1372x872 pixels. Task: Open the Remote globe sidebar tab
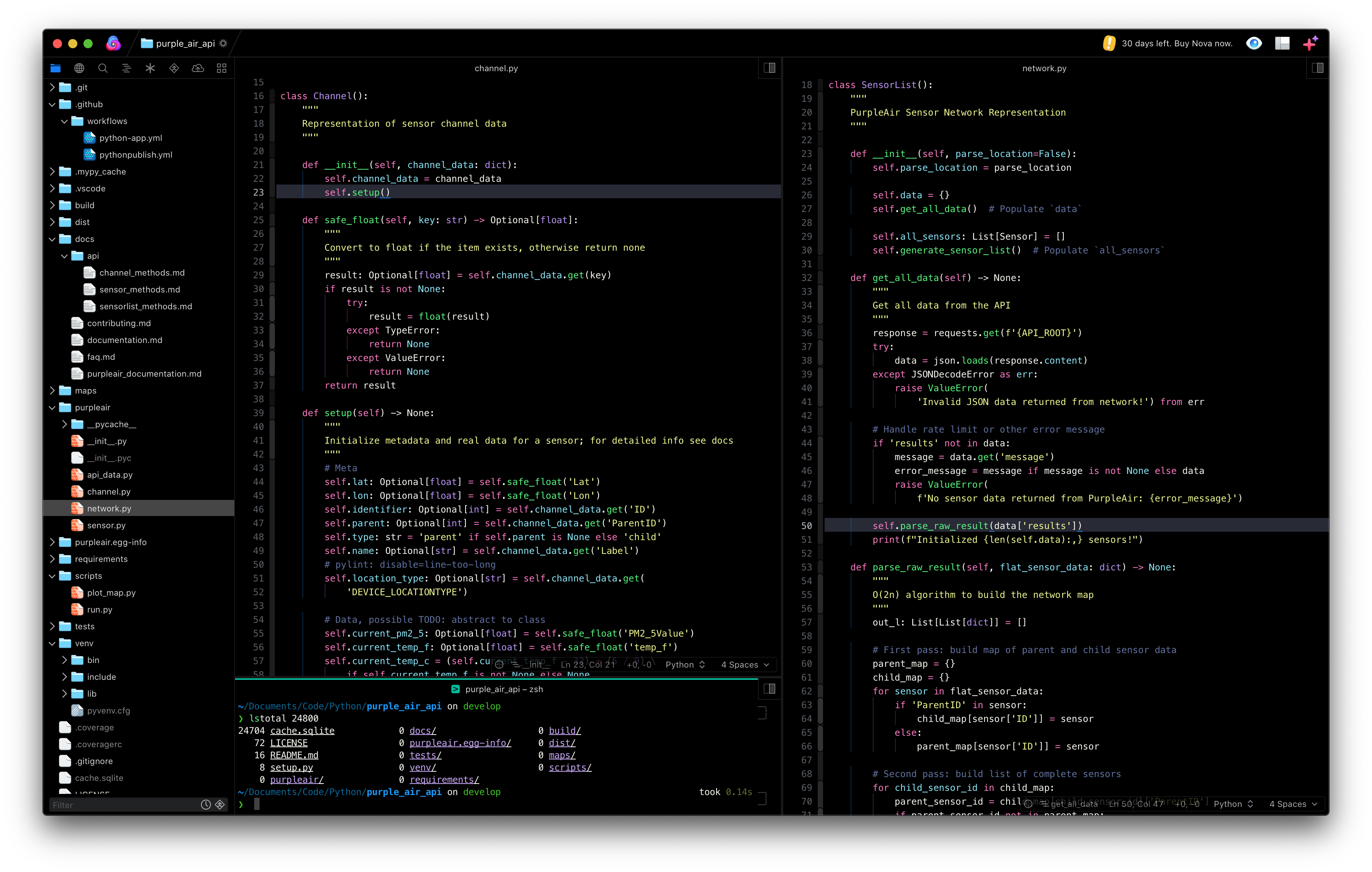point(79,69)
